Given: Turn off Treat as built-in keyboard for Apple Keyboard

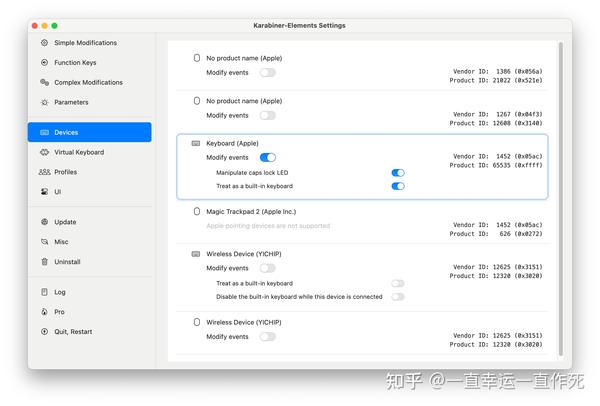Looking at the screenshot, I should coord(398,186).
